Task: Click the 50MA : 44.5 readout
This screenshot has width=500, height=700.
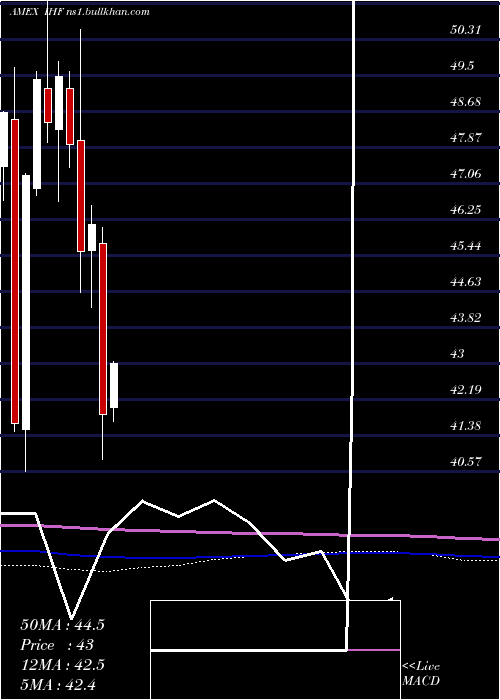Action: (62, 625)
